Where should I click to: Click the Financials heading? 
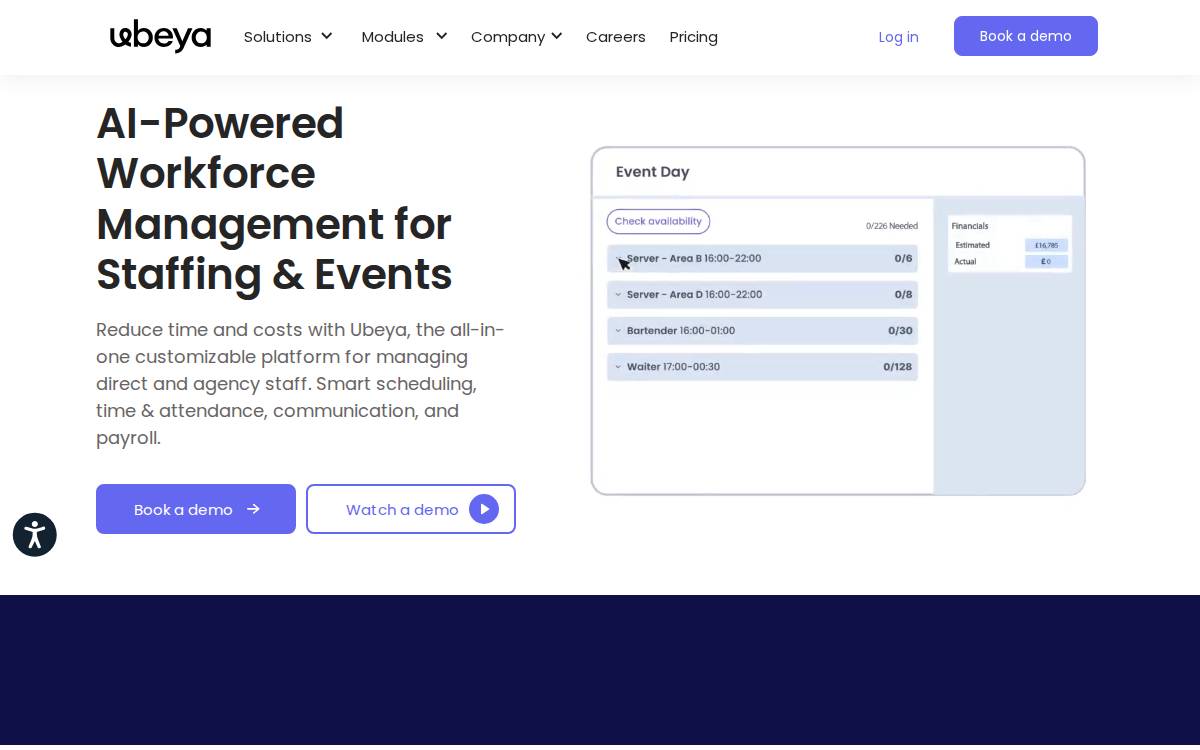point(970,226)
